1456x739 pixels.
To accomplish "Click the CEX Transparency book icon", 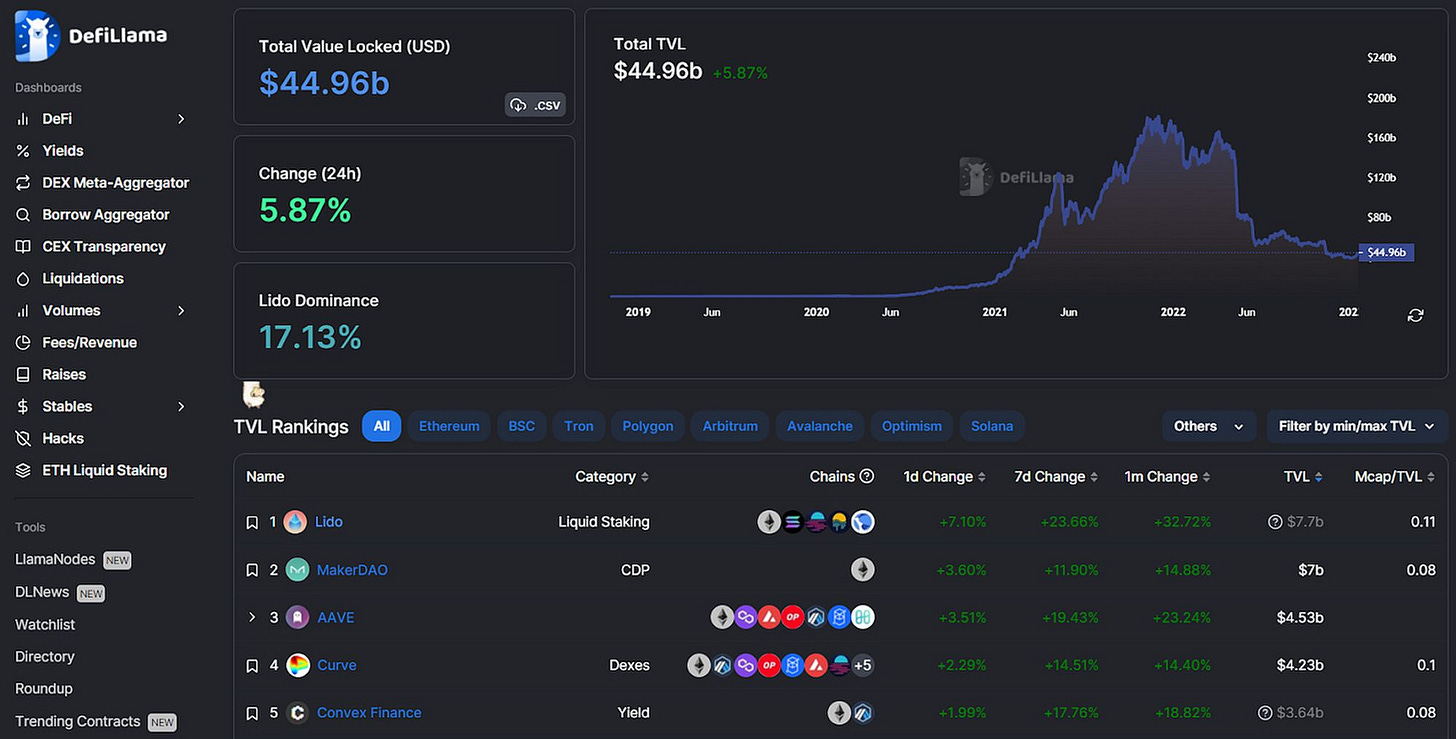I will click(x=23, y=247).
